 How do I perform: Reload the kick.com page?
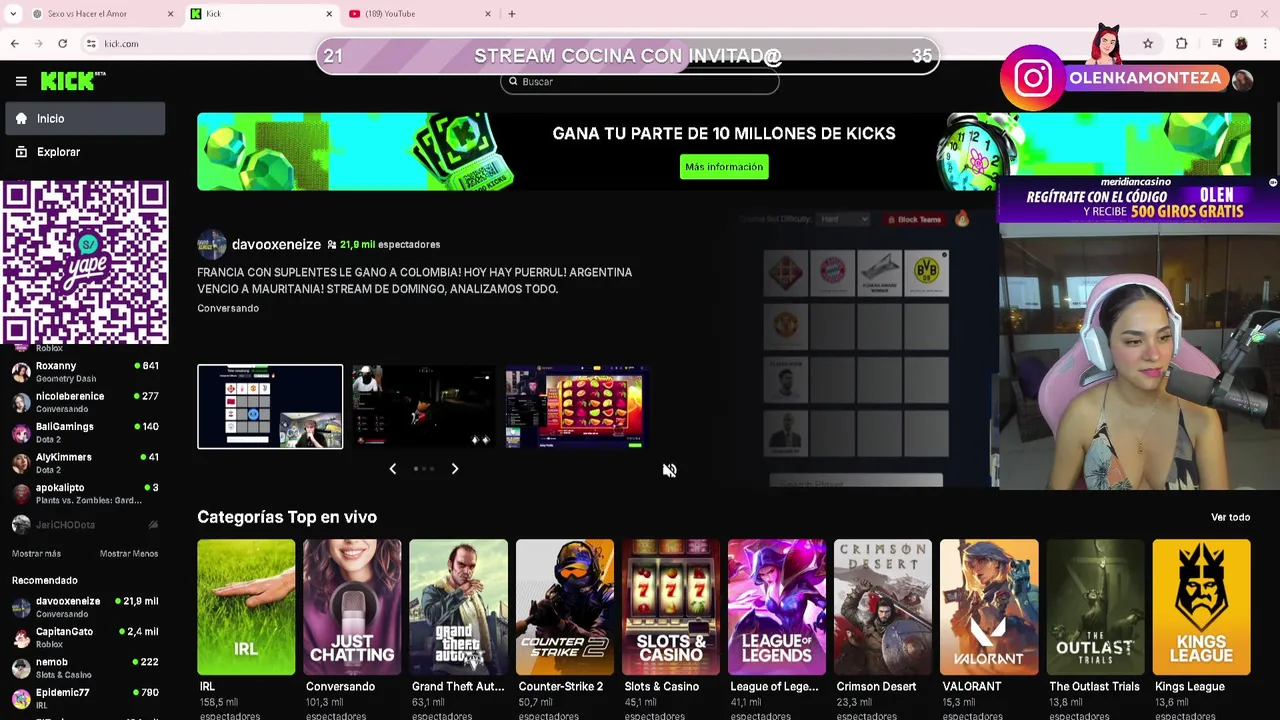(62, 44)
